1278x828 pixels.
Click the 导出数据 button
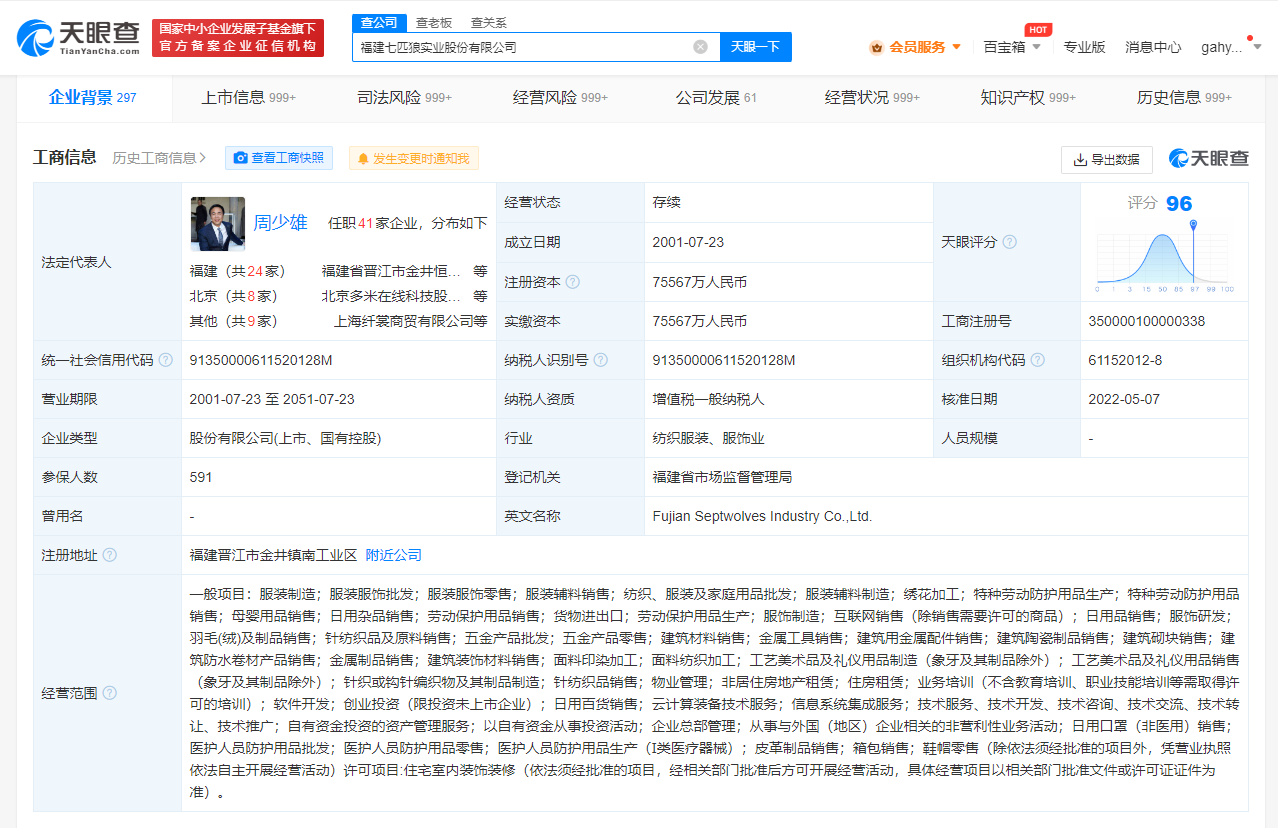click(1107, 160)
